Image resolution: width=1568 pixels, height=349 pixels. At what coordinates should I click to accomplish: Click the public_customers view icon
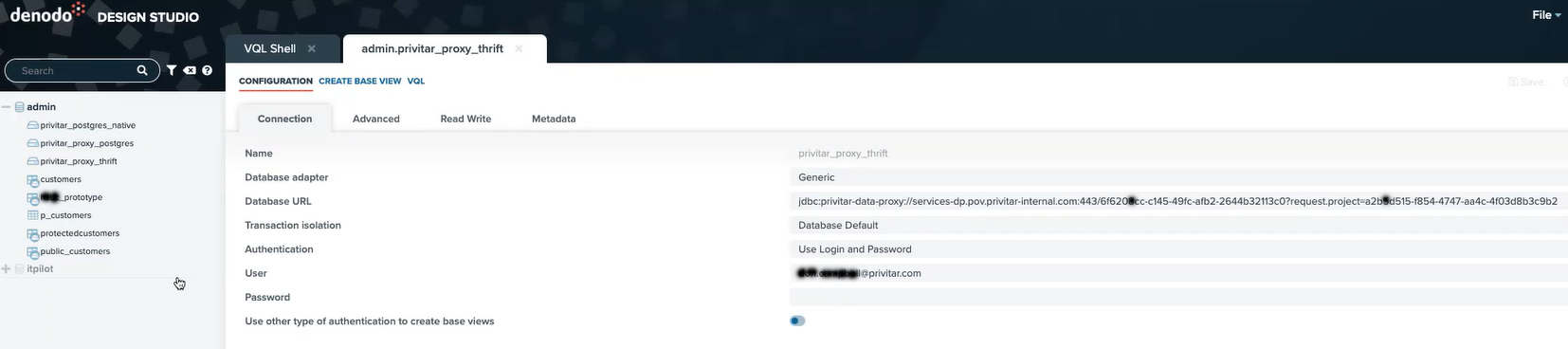(32, 251)
